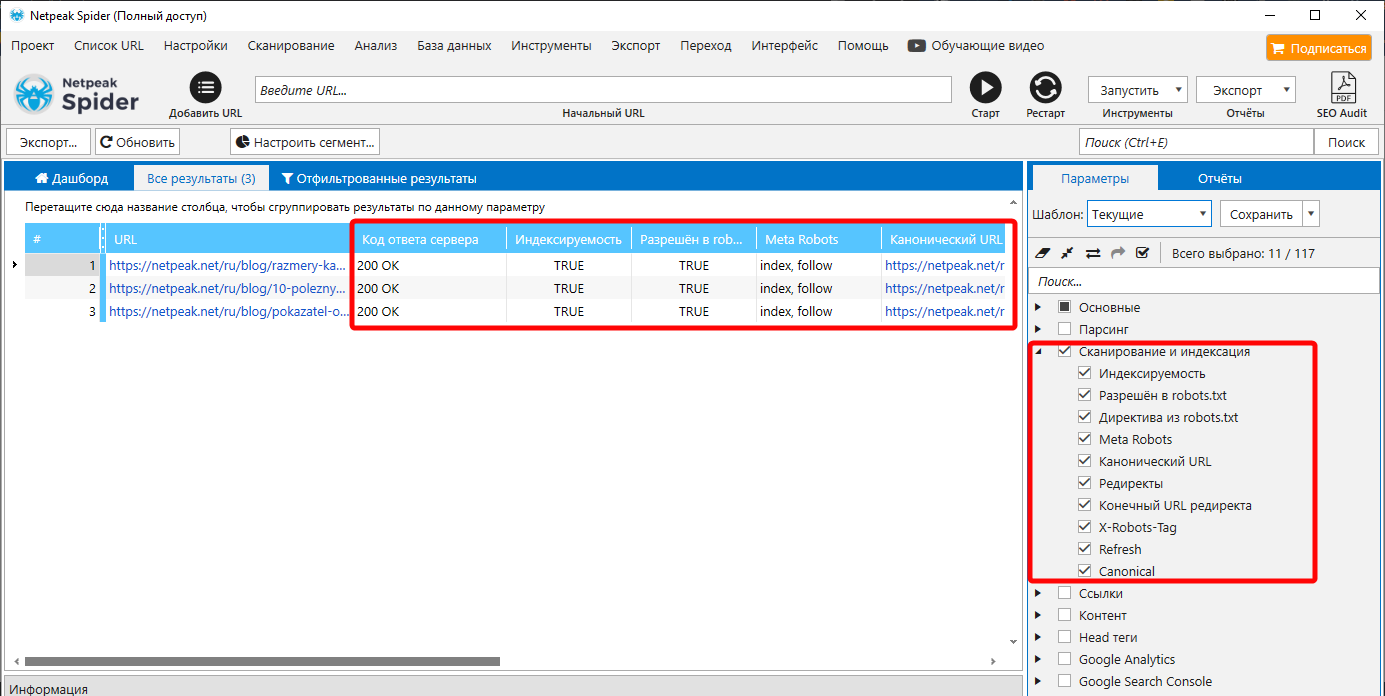Enable the Google Analytics group checkbox

coord(1065,659)
